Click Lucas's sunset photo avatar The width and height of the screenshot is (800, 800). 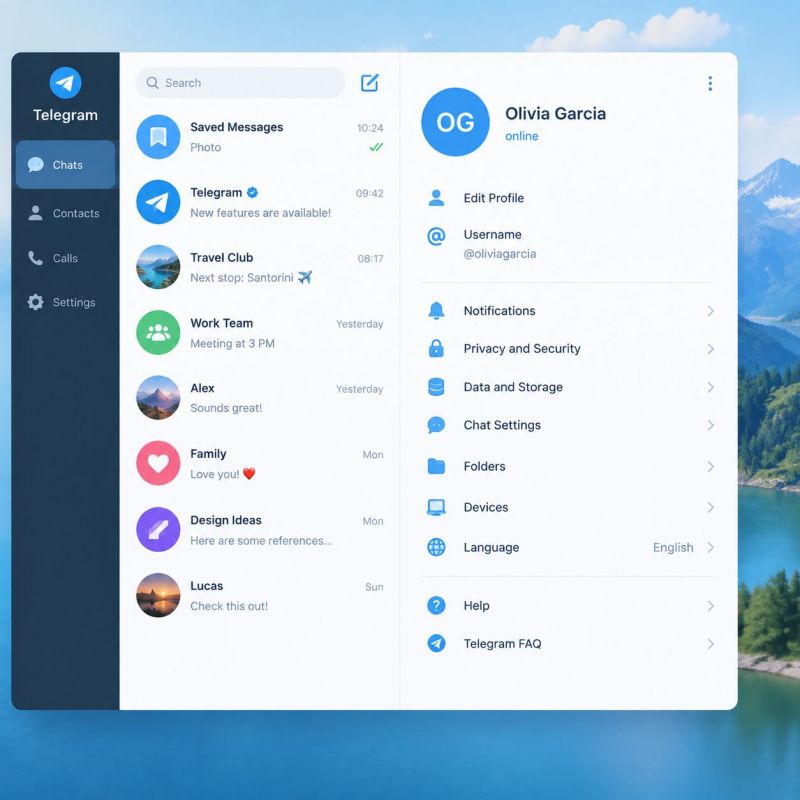(158, 595)
